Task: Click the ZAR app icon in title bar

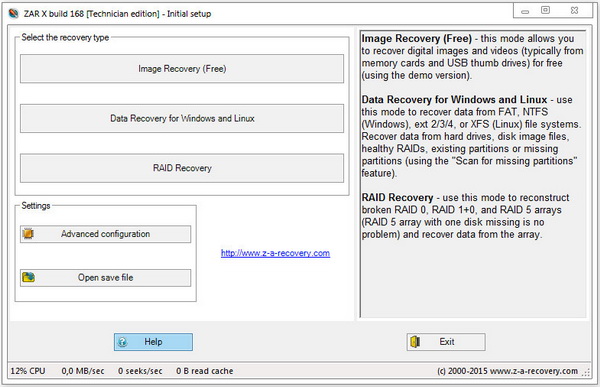Action: (x=13, y=13)
